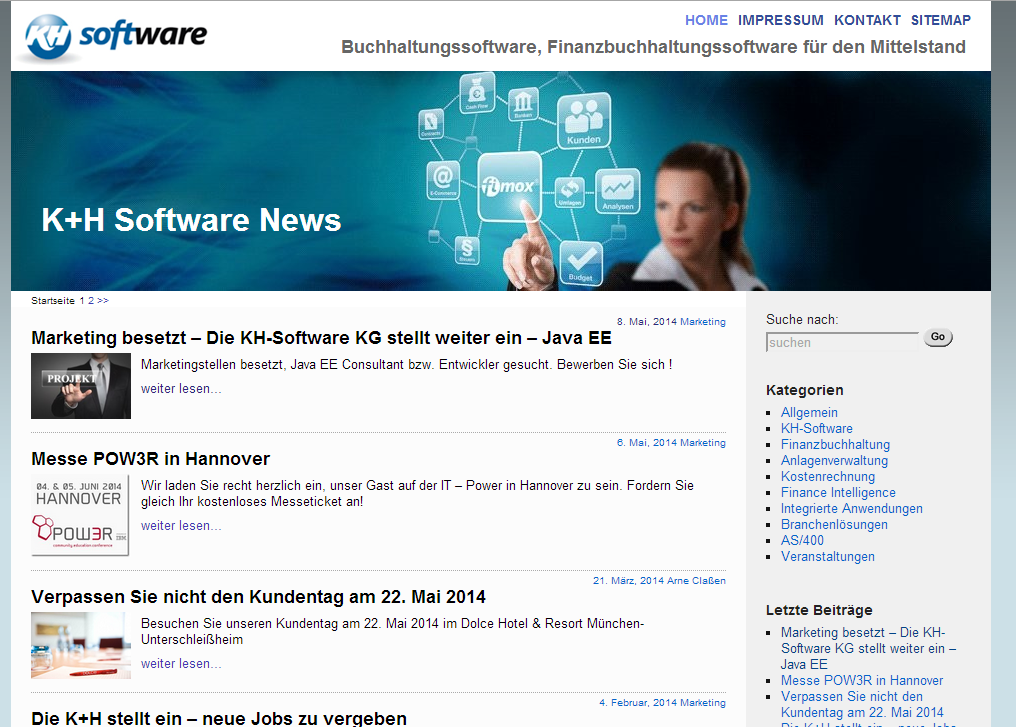Viewport: 1016px width, 727px height.
Task: Click the >> next page link
Action: click(103, 301)
